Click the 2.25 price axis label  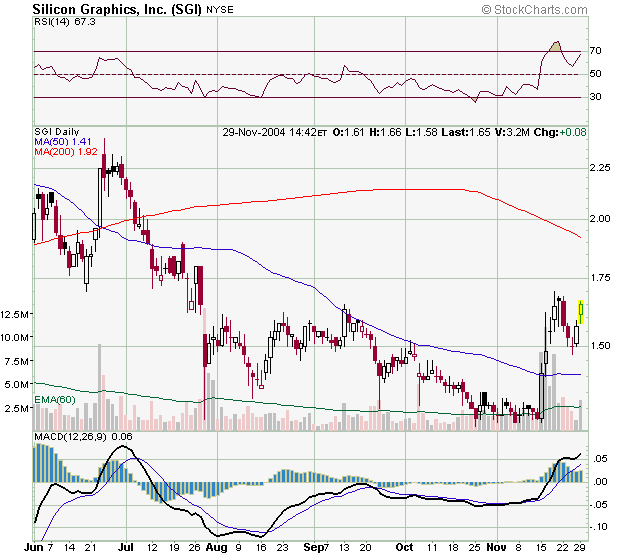pos(600,168)
